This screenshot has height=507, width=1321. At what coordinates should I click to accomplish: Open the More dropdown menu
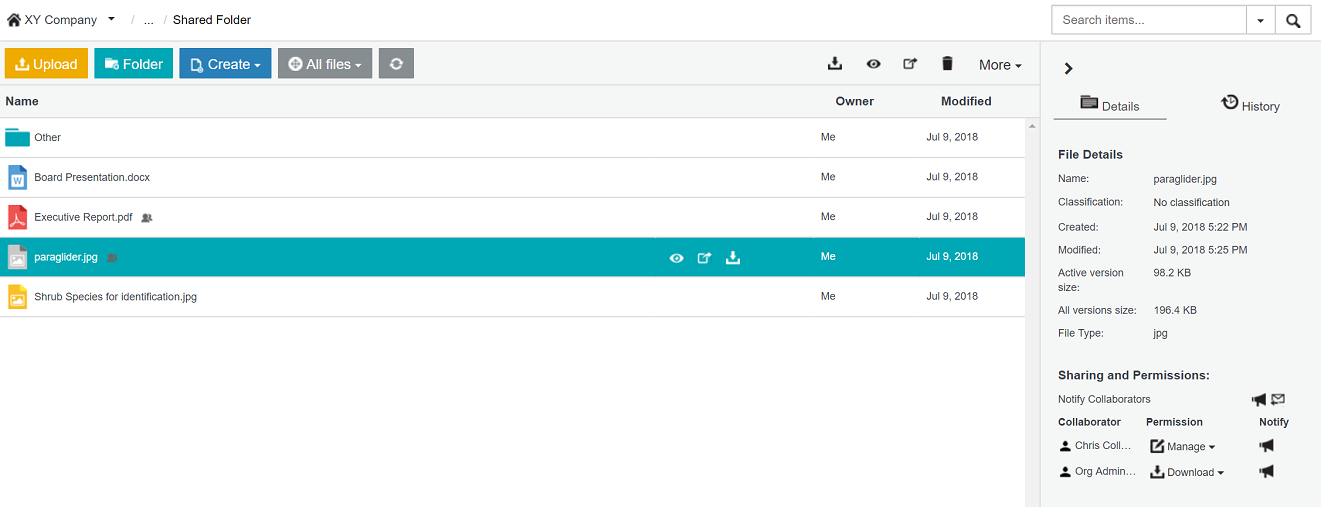point(1000,65)
